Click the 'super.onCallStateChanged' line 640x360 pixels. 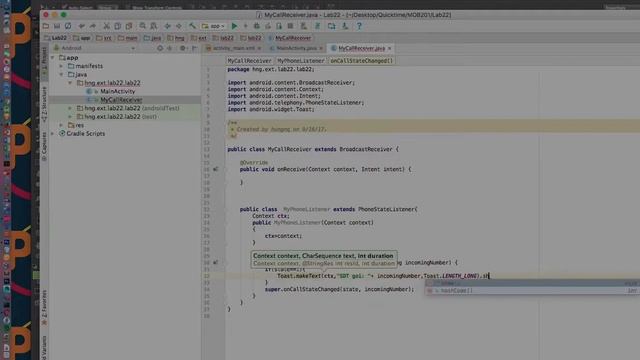point(339,289)
